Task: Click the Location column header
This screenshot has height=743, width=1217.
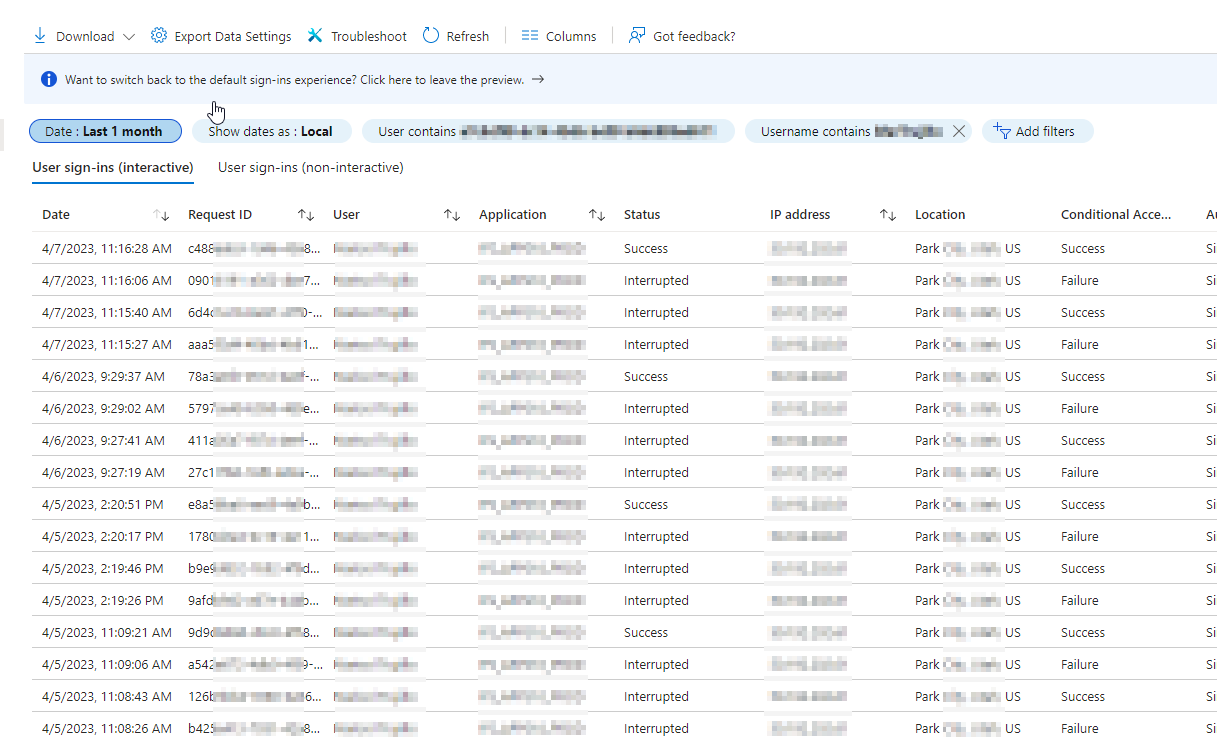Action: [940, 215]
